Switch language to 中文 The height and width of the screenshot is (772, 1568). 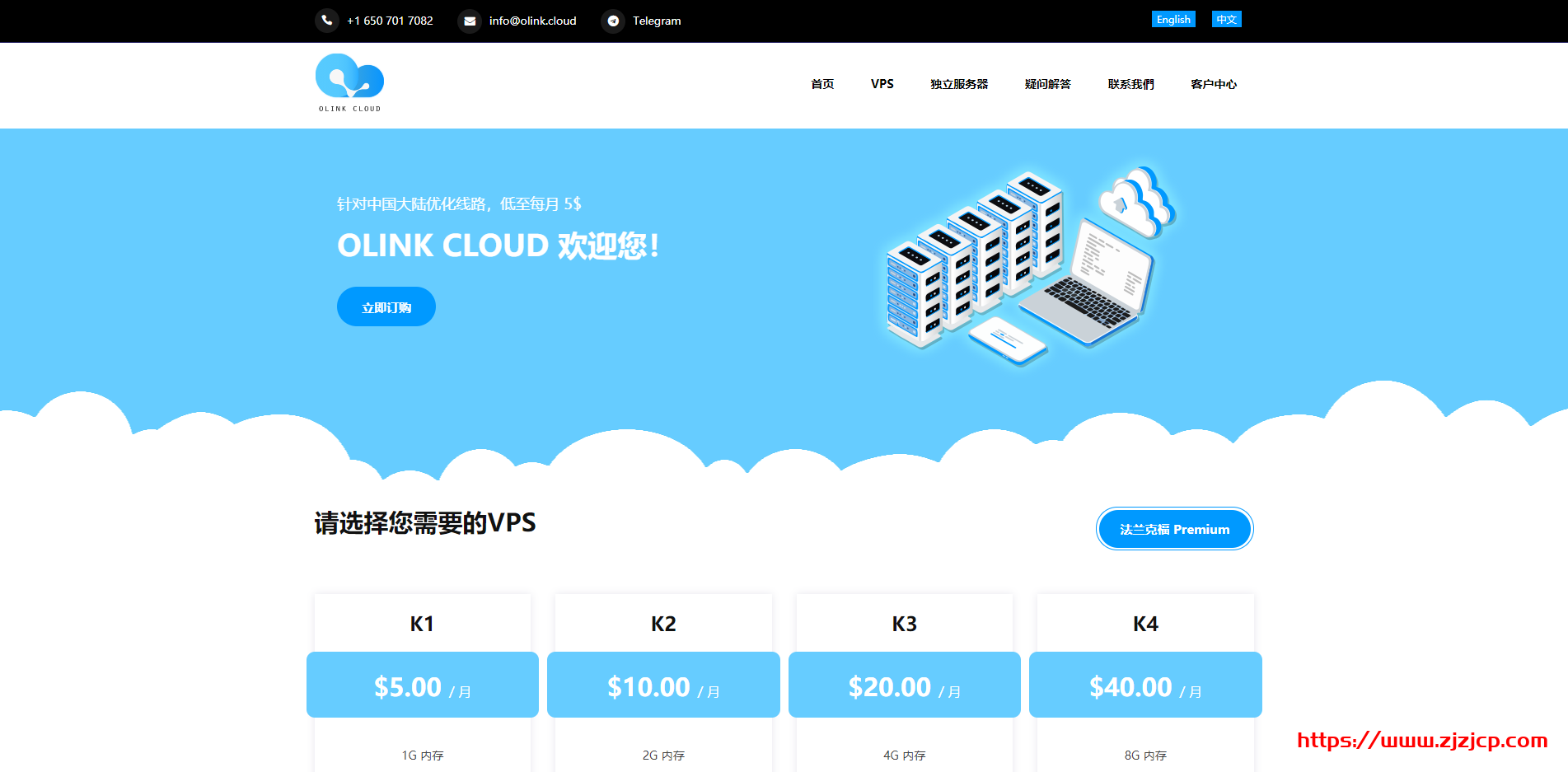click(1226, 18)
